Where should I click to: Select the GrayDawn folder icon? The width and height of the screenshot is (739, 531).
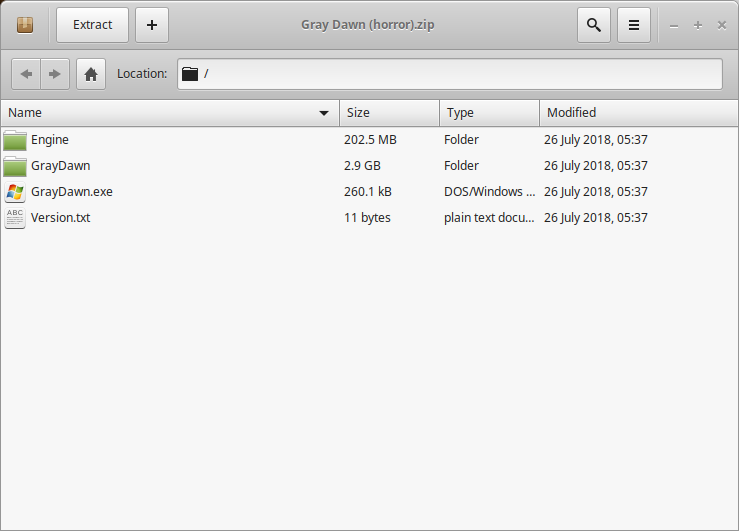click(15, 166)
